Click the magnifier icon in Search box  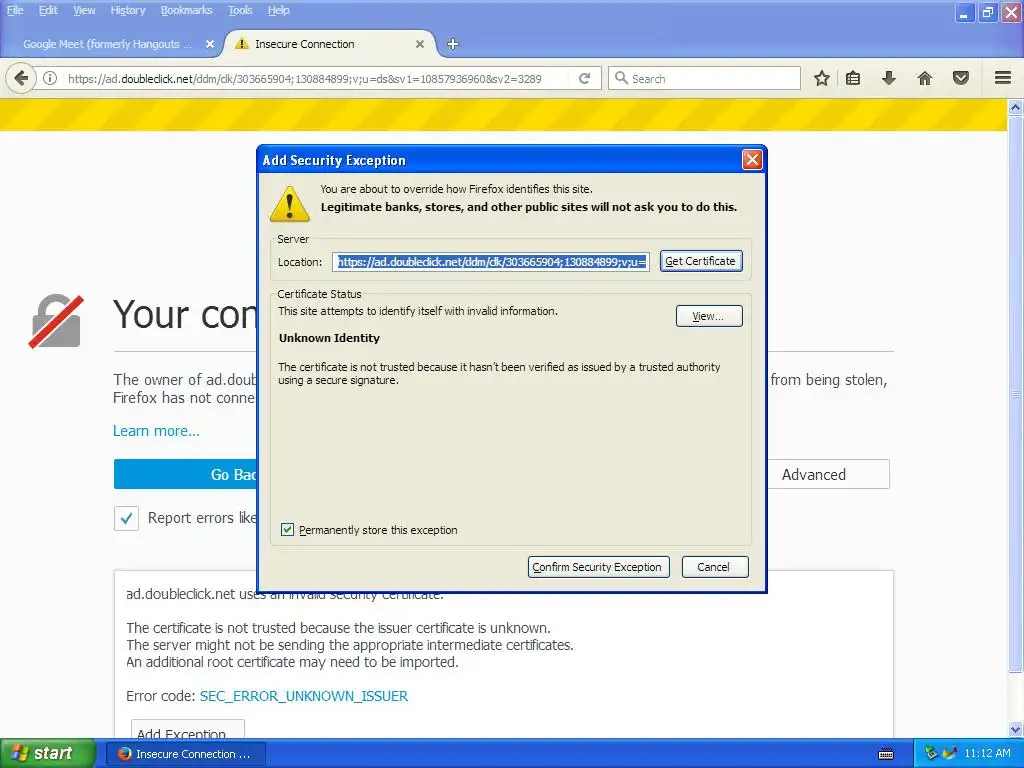tap(621, 78)
